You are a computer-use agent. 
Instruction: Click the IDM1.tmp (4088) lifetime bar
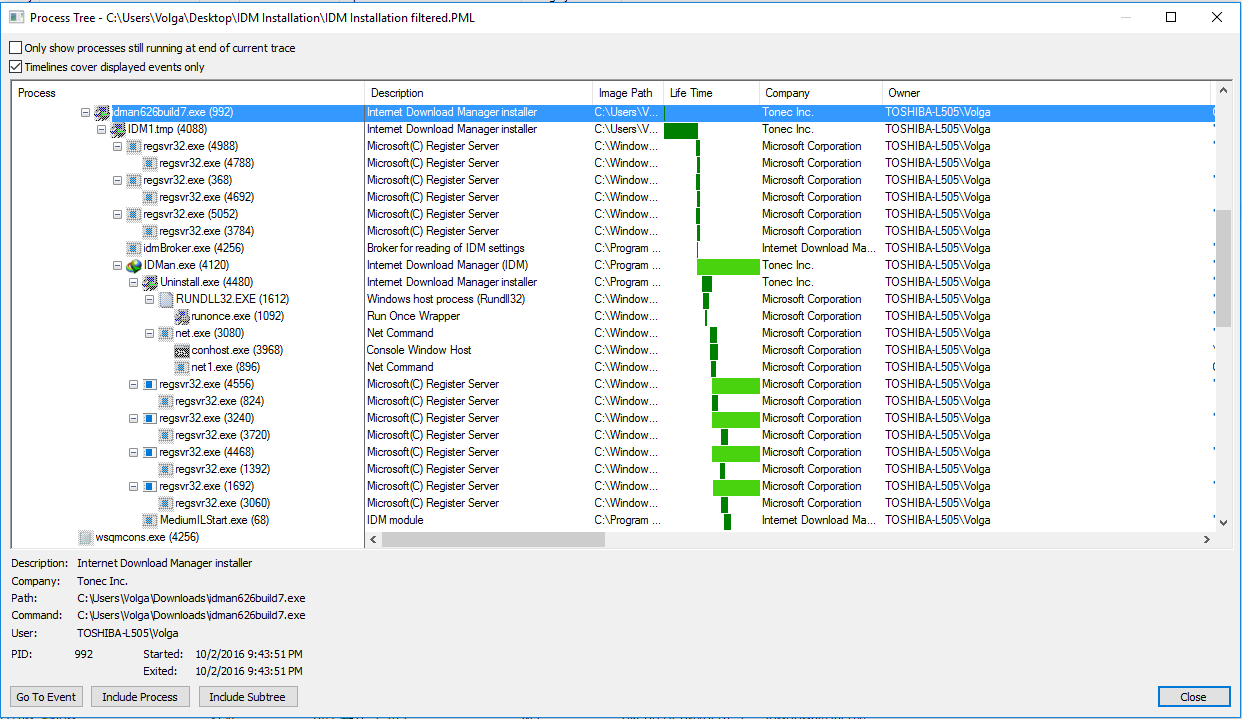[681, 130]
